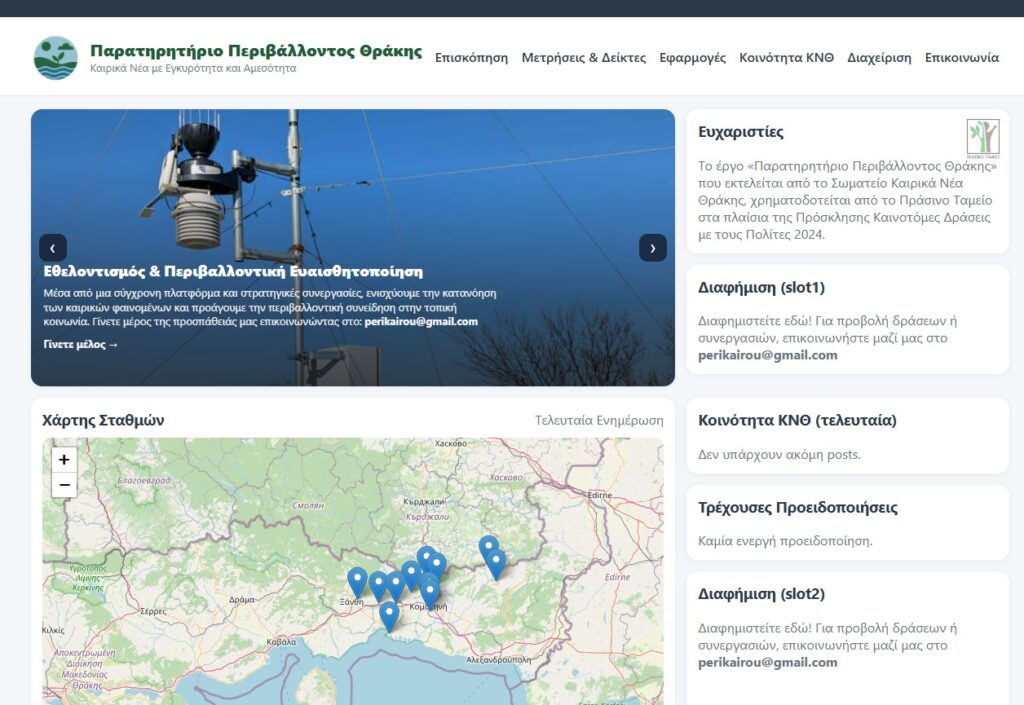Click perikairou@gmail.com in Διαφήμιση (slot2) card
Viewport: 1024px width, 705px height.
pos(767,662)
